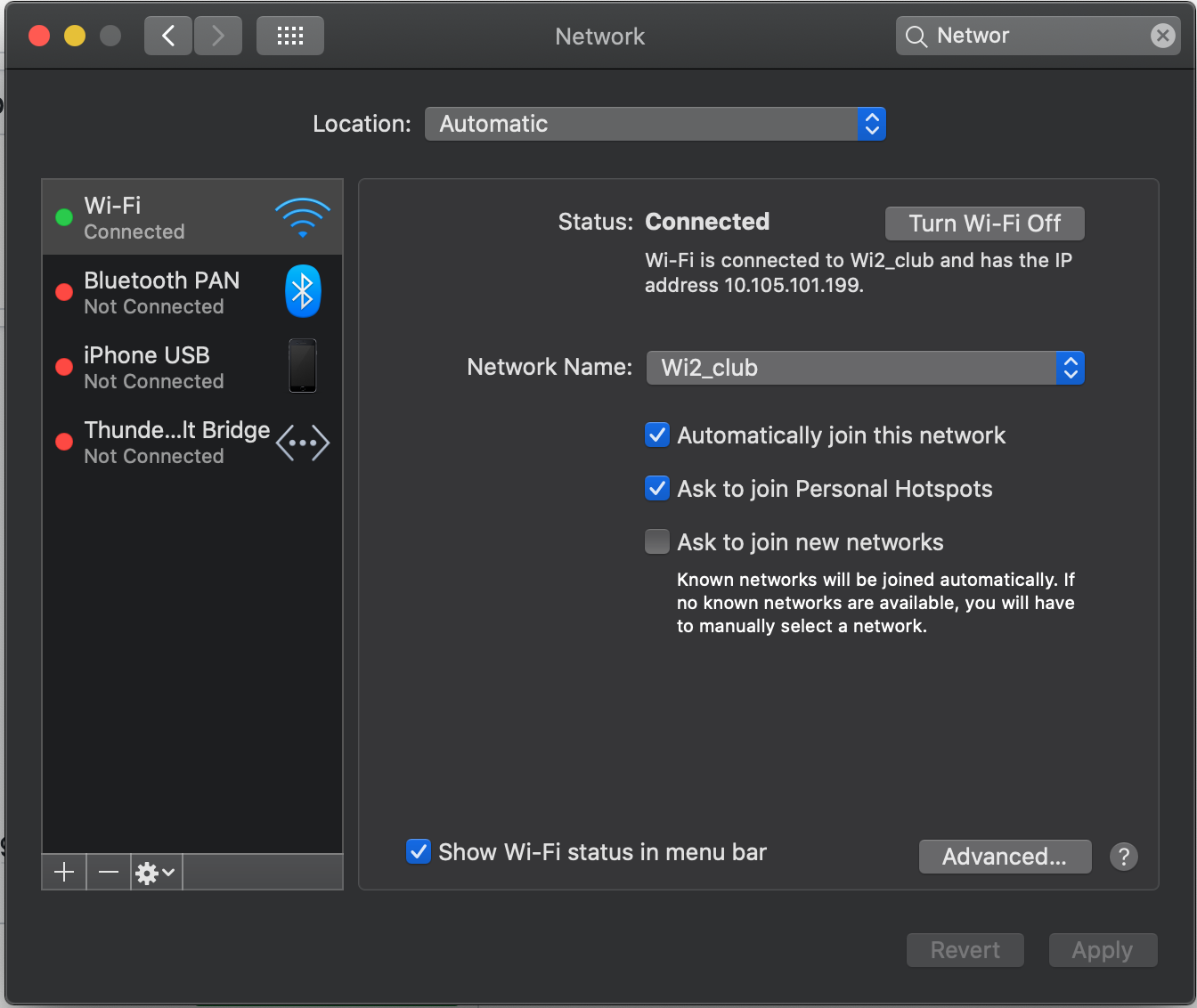Select iPhone USB in the service list
Image resolution: width=1197 pixels, height=1008 pixels.
click(x=192, y=367)
